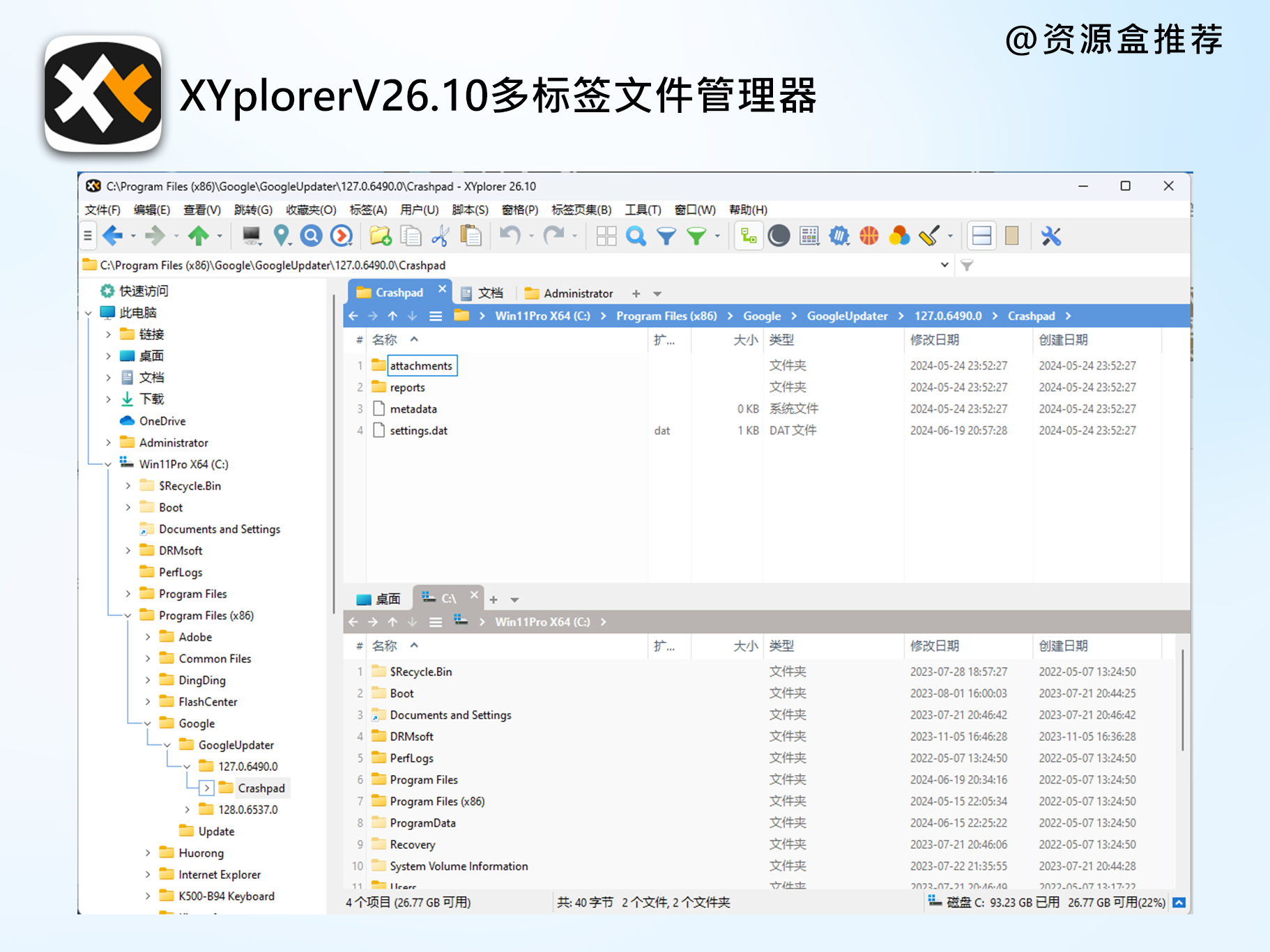Select ProgramData folder in lower pane
Viewport: 1270px width, 952px height.
(x=422, y=823)
